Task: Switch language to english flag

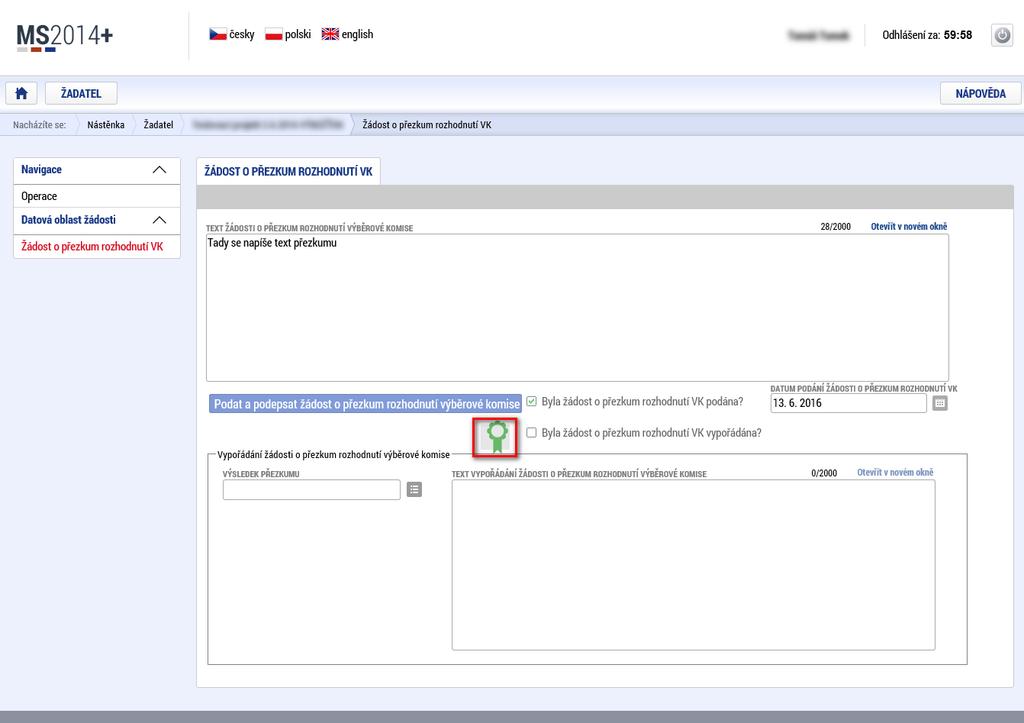Action: point(330,34)
